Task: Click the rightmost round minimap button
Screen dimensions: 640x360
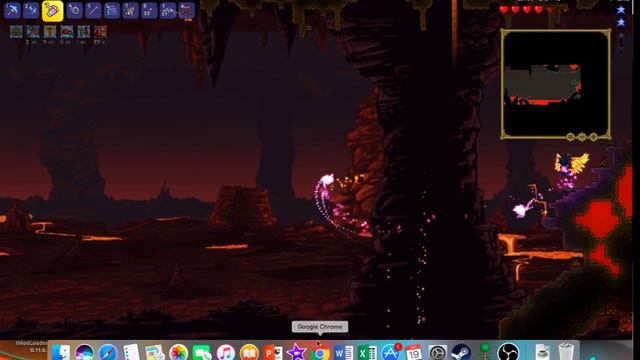Action: [x=593, y=137]
